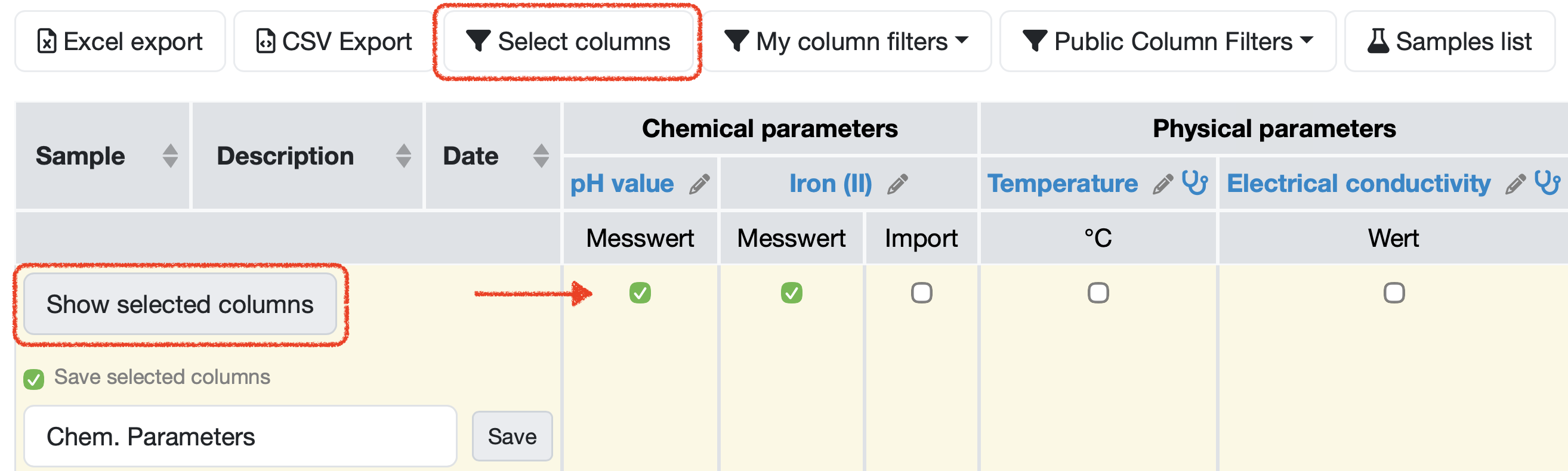Toggle the Save selected columns checkbox
The height and width of the screenshot is (471, 1568).
(x=33, y=379)
